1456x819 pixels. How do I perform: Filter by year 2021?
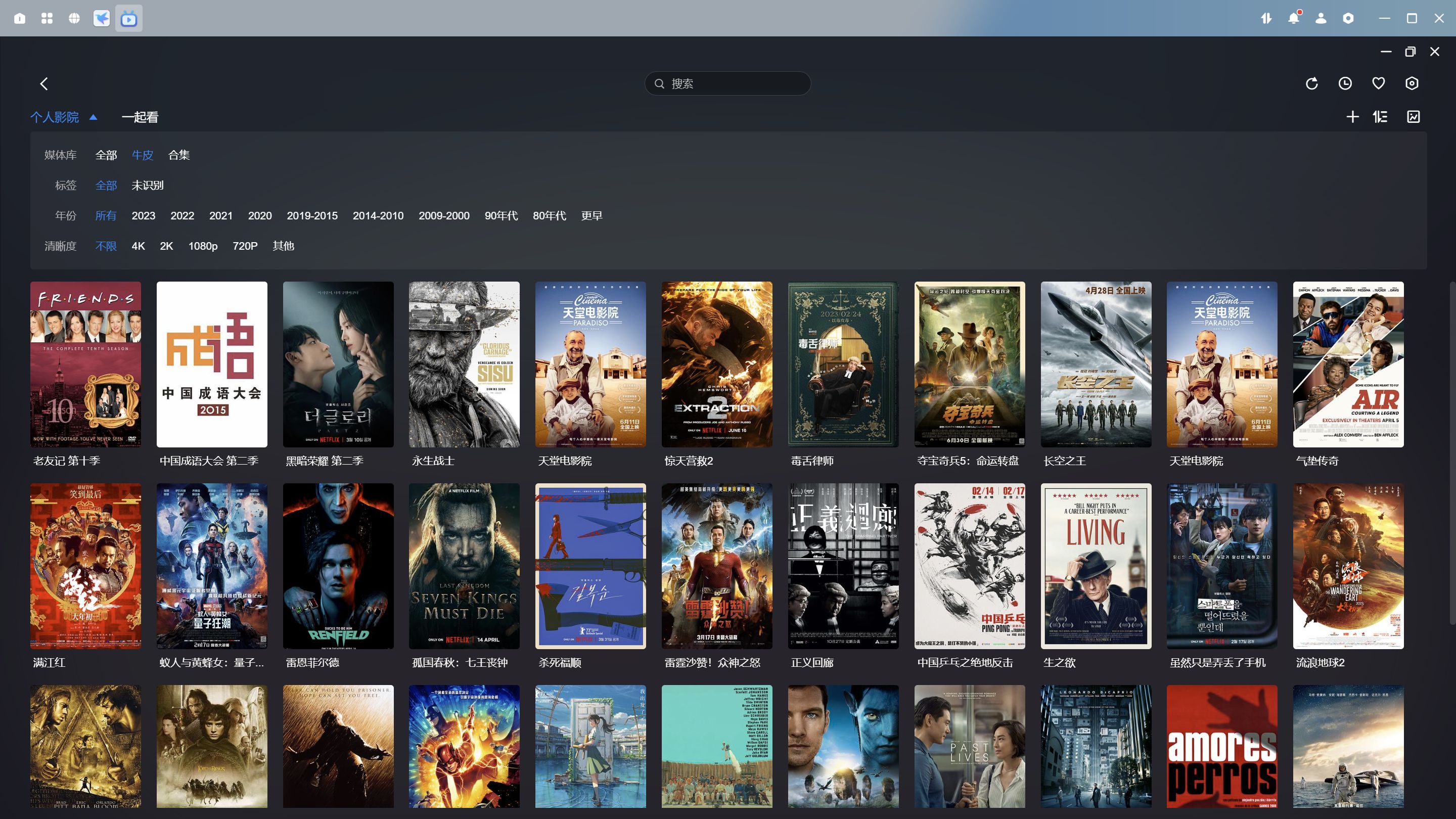pyautogui.click(x=221, y=216)
